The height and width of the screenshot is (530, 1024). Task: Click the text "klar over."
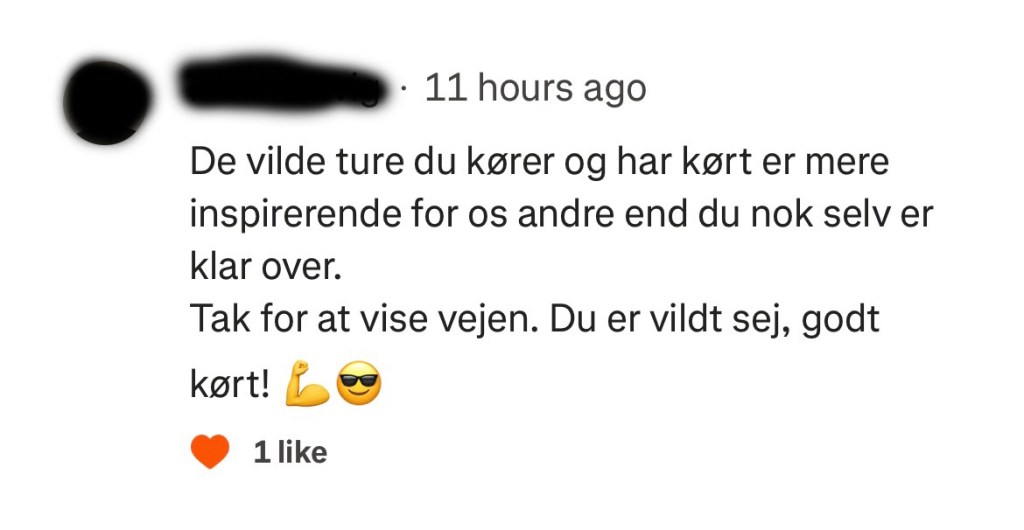[266, 268]
